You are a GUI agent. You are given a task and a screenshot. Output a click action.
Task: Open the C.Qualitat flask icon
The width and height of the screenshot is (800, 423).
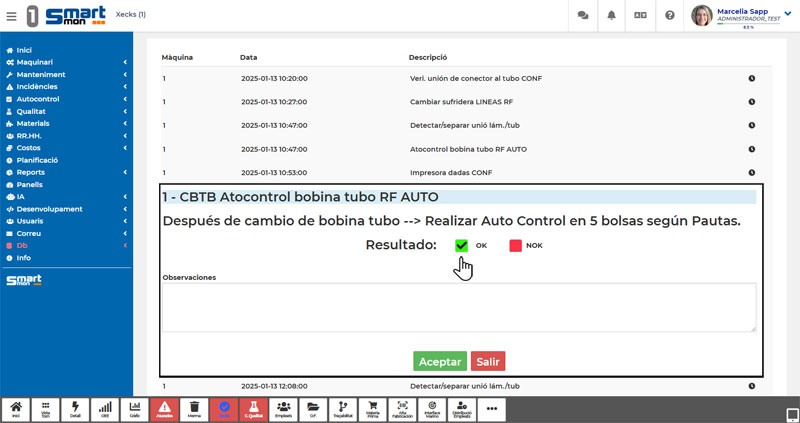point(254,409)
